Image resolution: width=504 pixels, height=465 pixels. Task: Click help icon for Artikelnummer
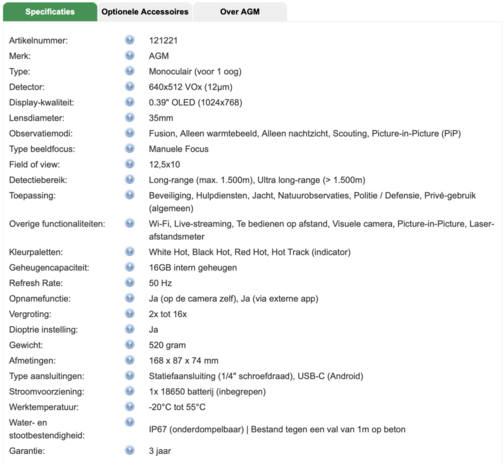[130, 40]
